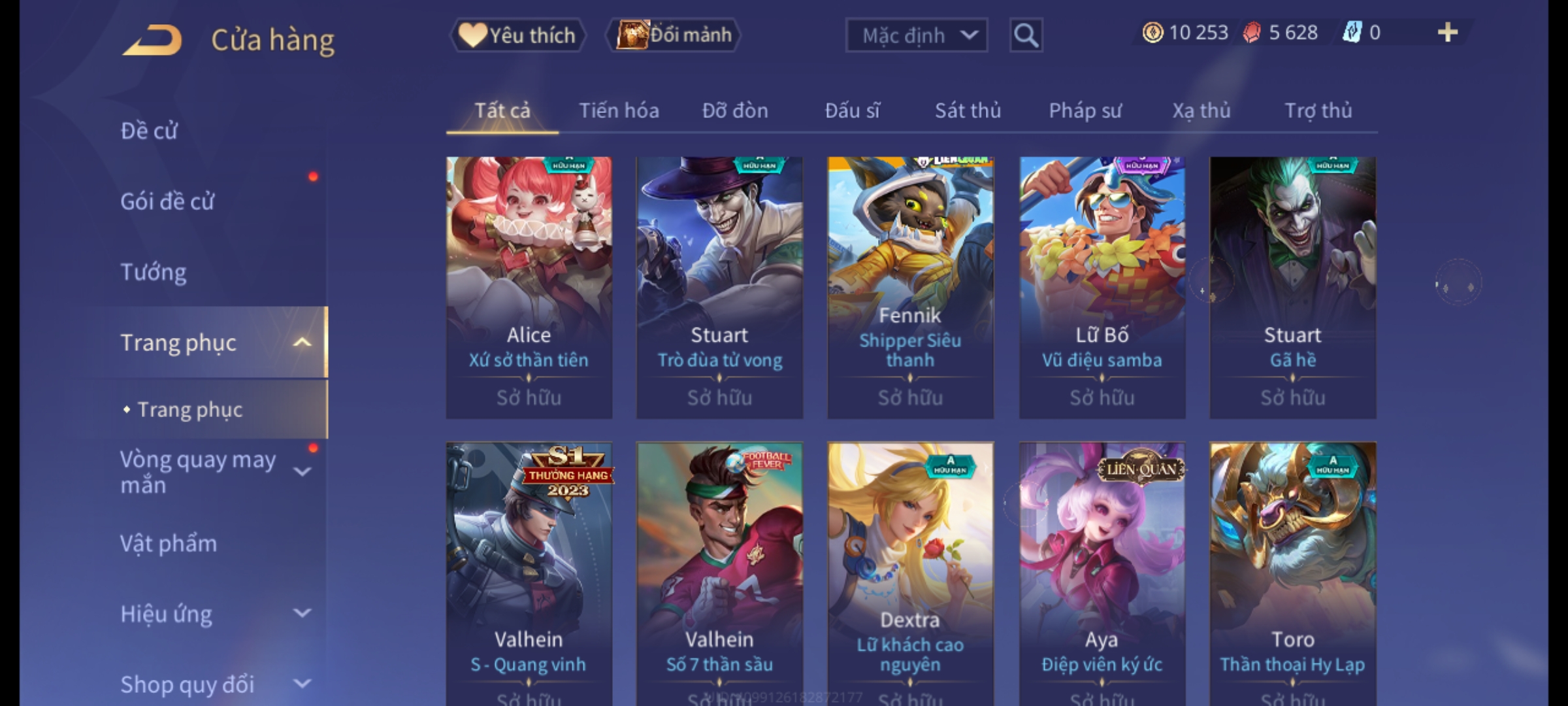The height and width of the screenshot is (706, 1568).
Task: Select the Fennik Shipper Siêu thanh skin
Action: 910,288
